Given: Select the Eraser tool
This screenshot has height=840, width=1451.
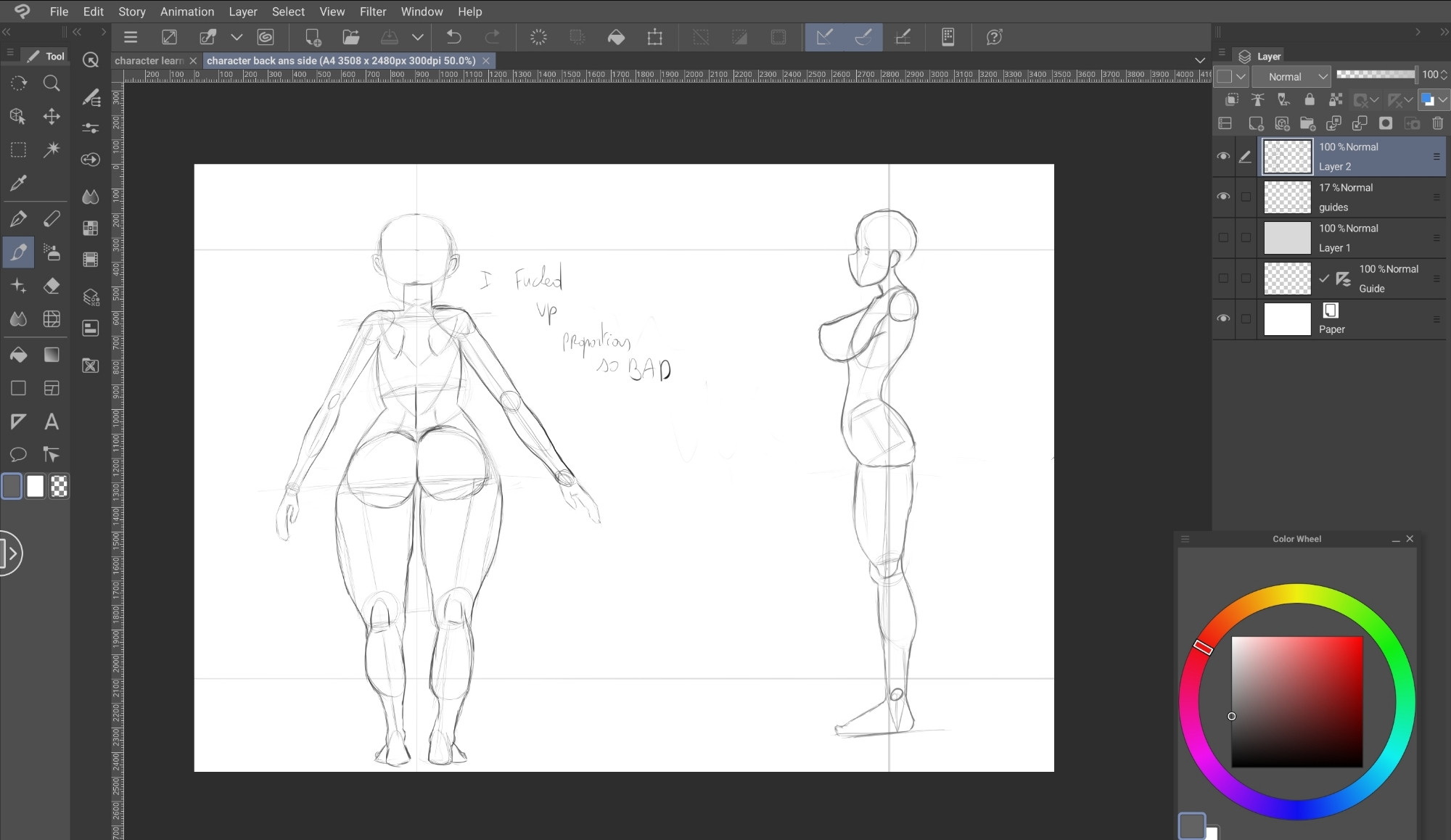Looking at the screenshot, I should 52,286.
